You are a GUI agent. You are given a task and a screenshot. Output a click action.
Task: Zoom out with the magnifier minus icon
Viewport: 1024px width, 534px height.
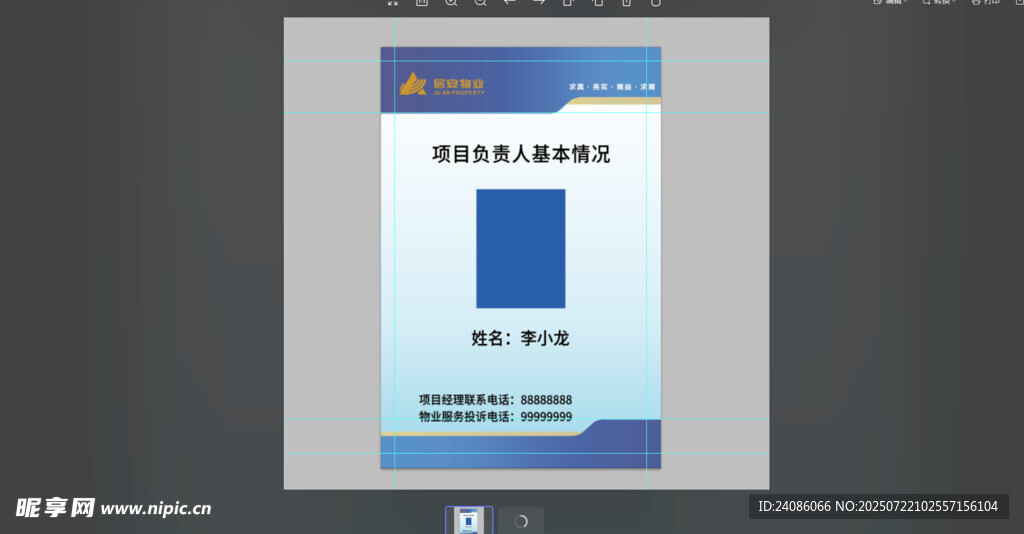click(480, 2)
